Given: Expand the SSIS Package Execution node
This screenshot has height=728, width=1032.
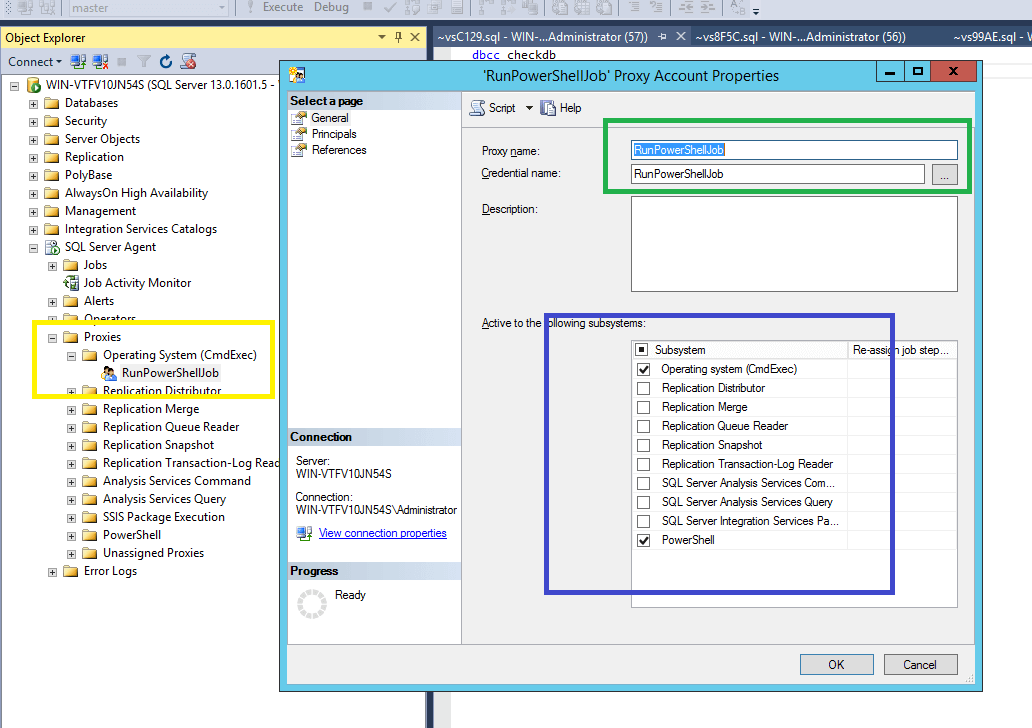Looking at the screenshot, I should point(72,518).
